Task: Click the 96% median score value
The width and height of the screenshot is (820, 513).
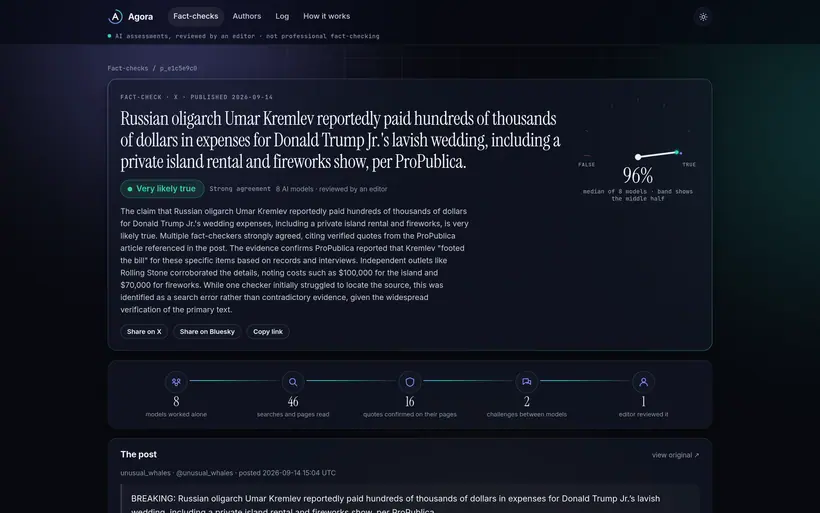Action: pos(637,175)
